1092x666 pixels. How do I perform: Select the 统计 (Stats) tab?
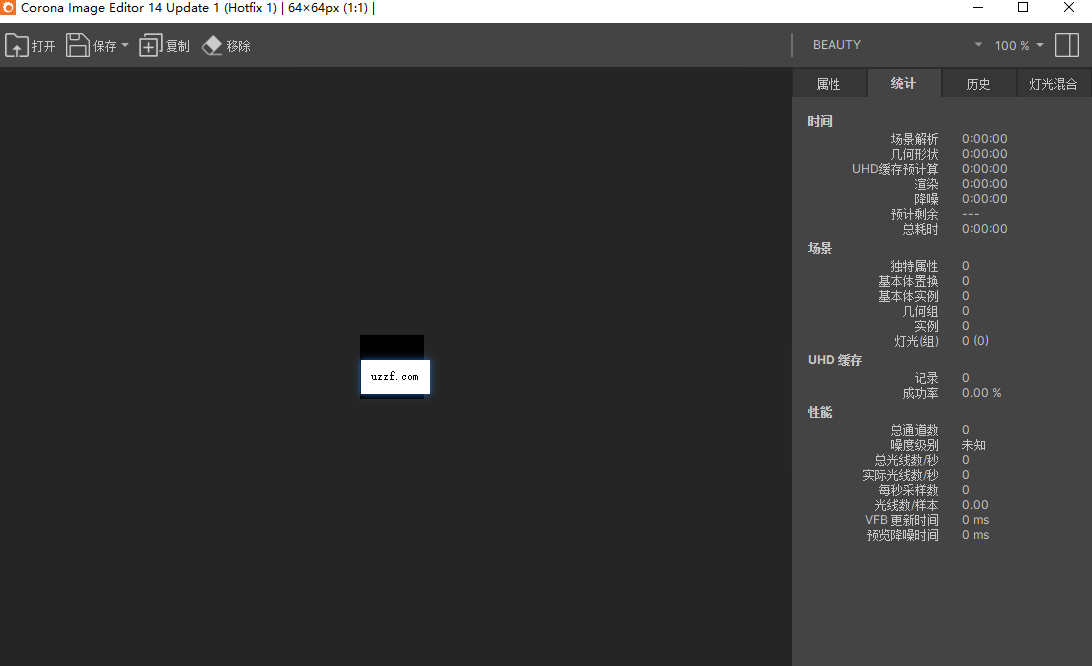click(x=904, y=83)
